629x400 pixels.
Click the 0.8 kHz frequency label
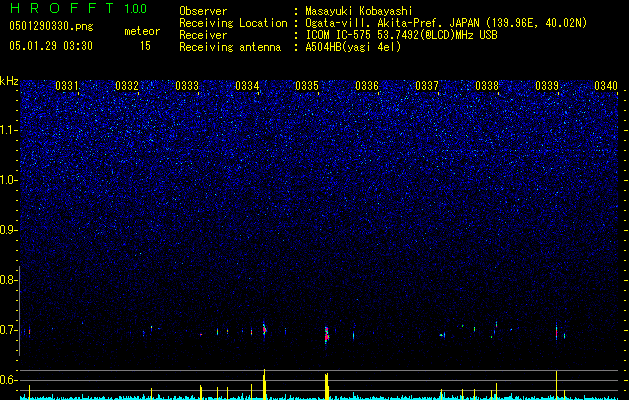click(9, 280)
